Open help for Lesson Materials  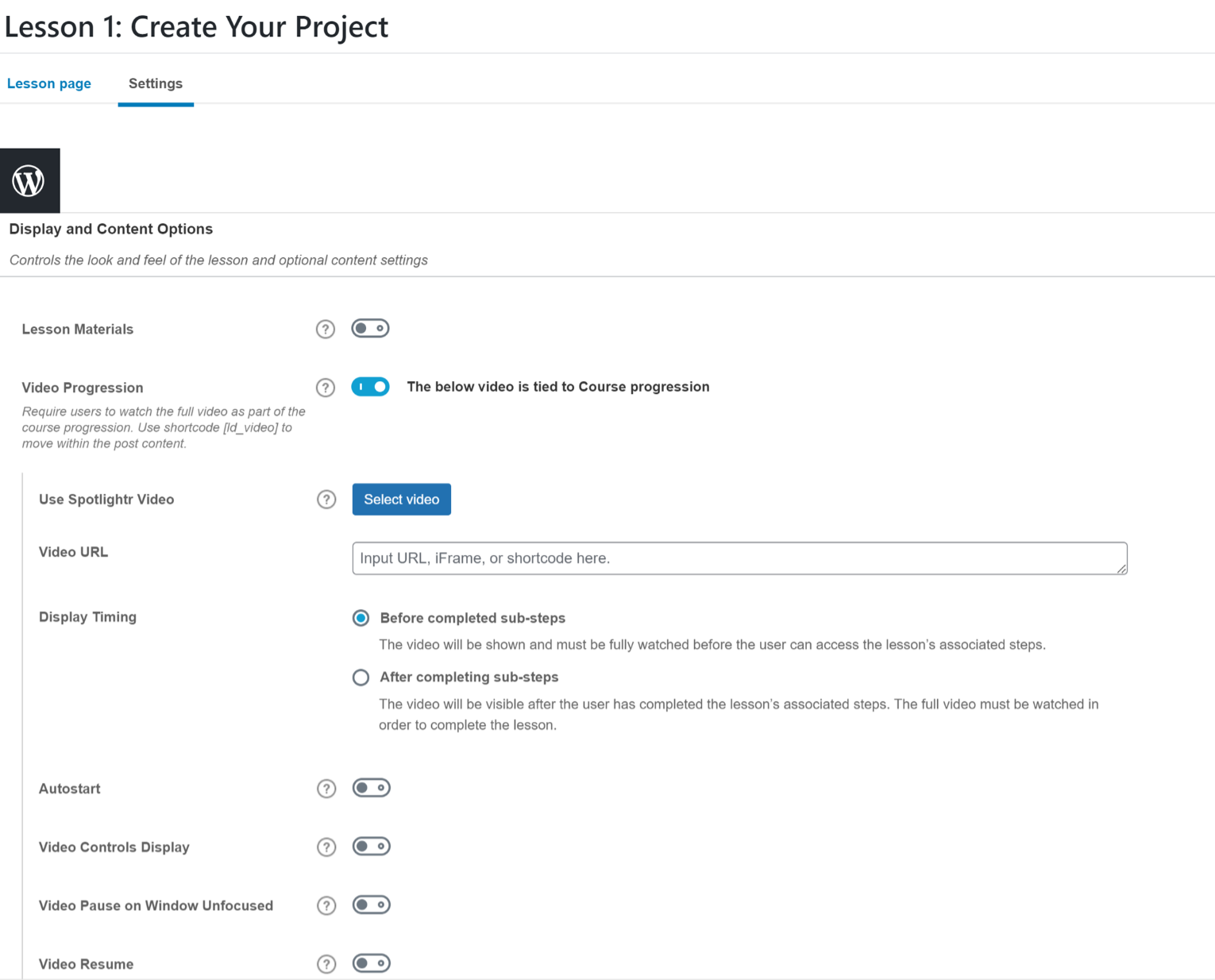(x=326, y=329)
